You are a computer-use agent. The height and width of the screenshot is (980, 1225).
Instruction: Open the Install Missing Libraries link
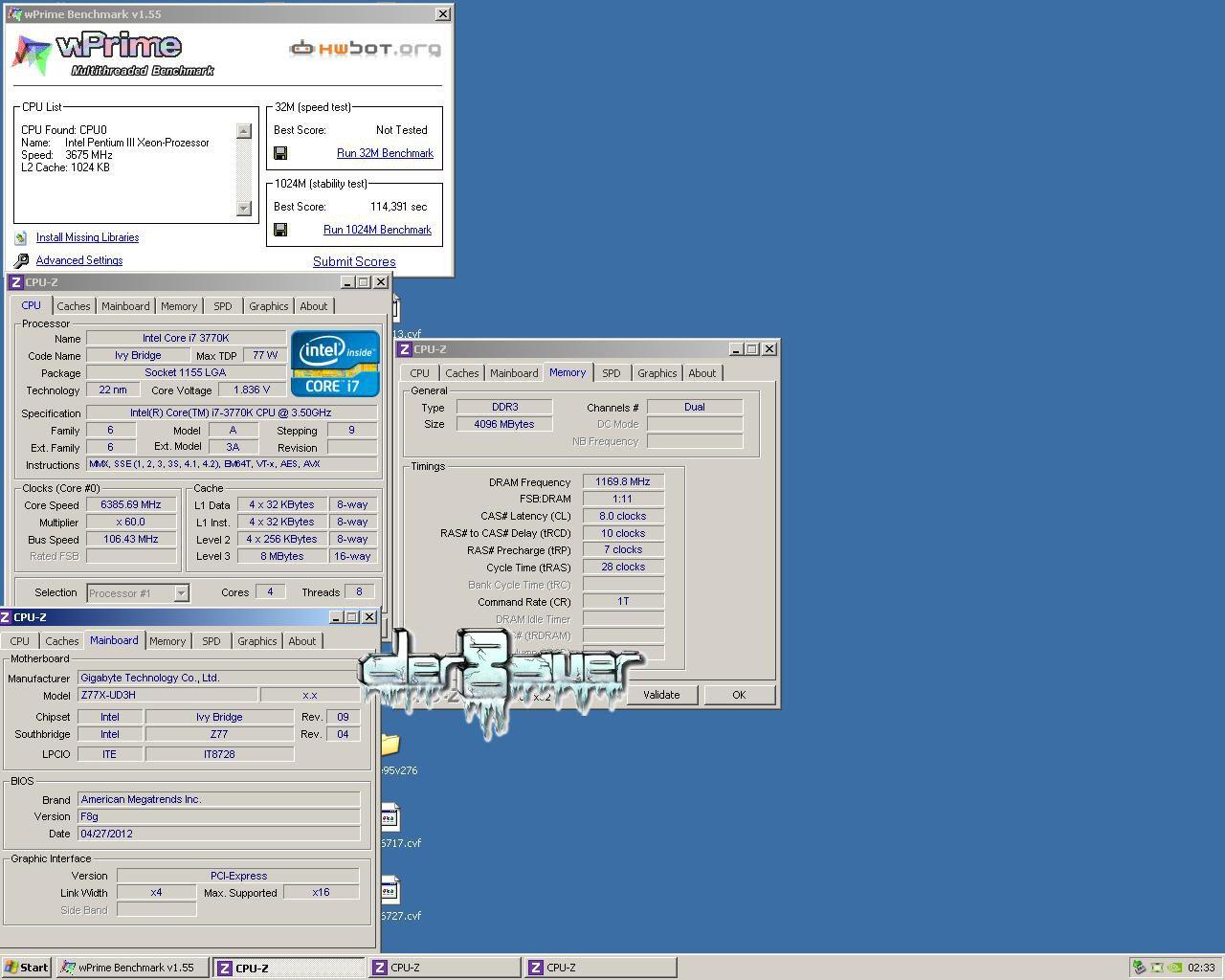pos(87,237)
